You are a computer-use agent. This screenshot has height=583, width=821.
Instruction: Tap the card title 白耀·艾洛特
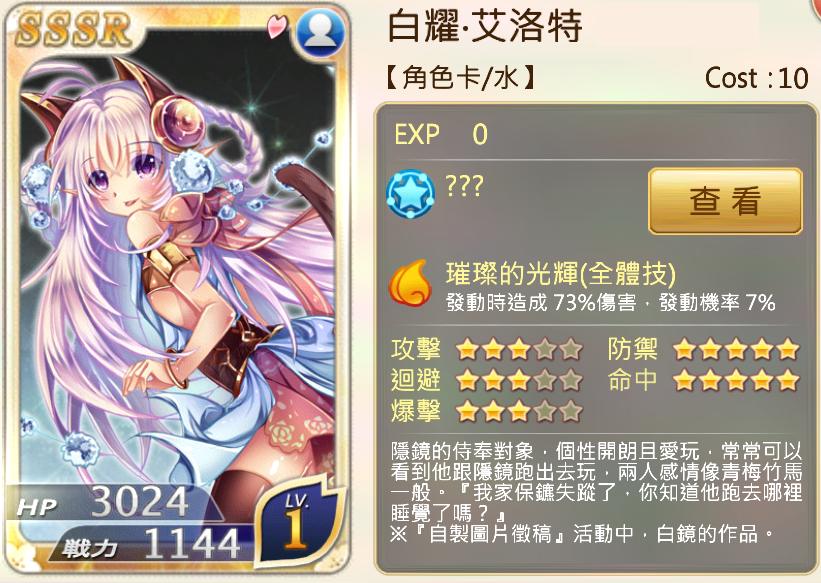click(485, 26)
